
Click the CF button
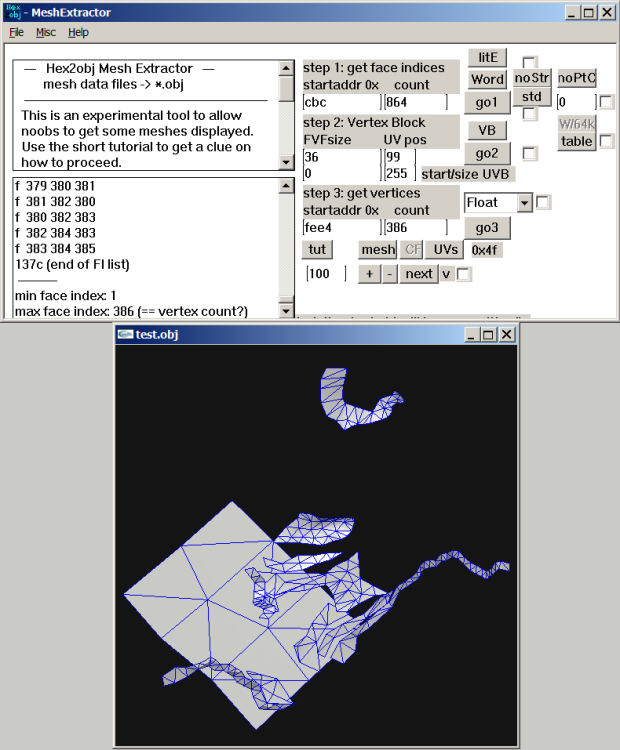coord(412,250)
